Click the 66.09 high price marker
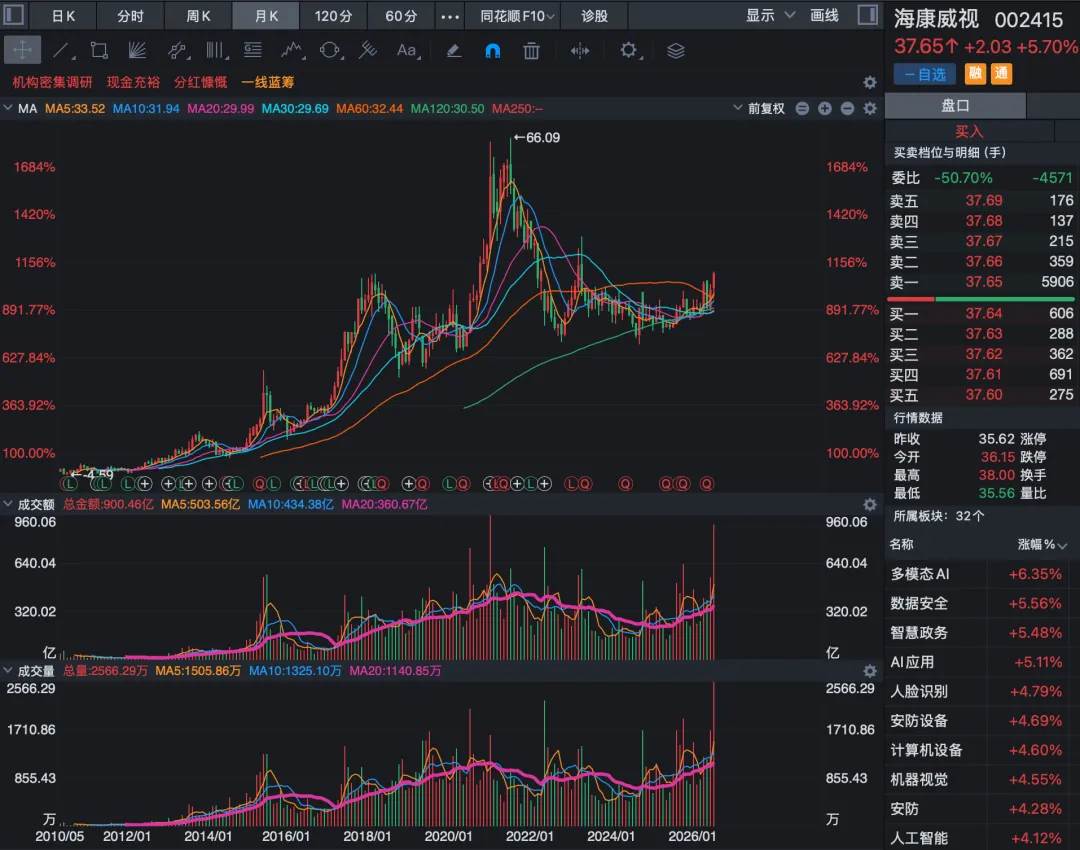The width and height of the screenshot is (1080, 850). click(537, 138)
